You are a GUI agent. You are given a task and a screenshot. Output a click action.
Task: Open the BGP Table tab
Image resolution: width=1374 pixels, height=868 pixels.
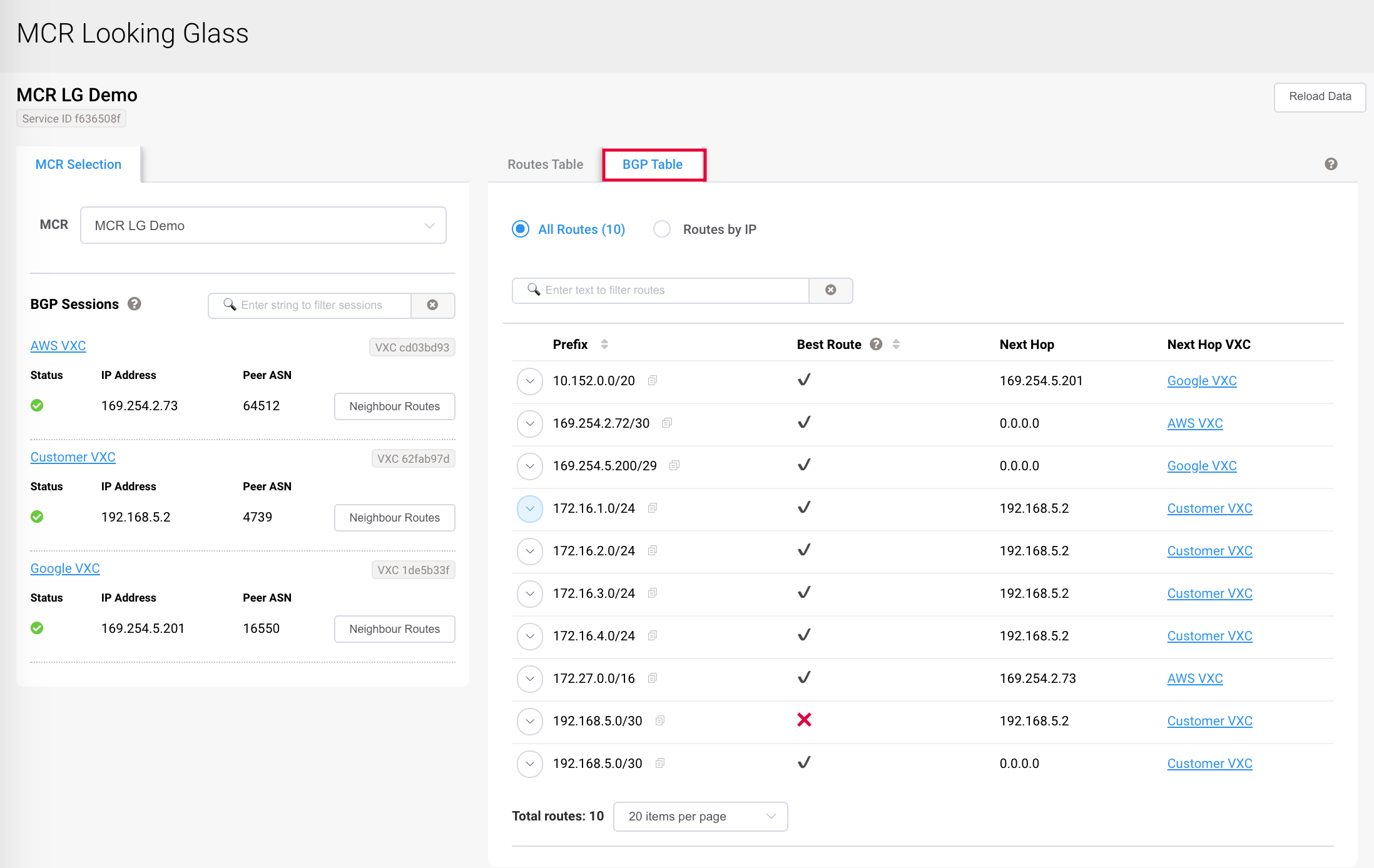[653, 164]
